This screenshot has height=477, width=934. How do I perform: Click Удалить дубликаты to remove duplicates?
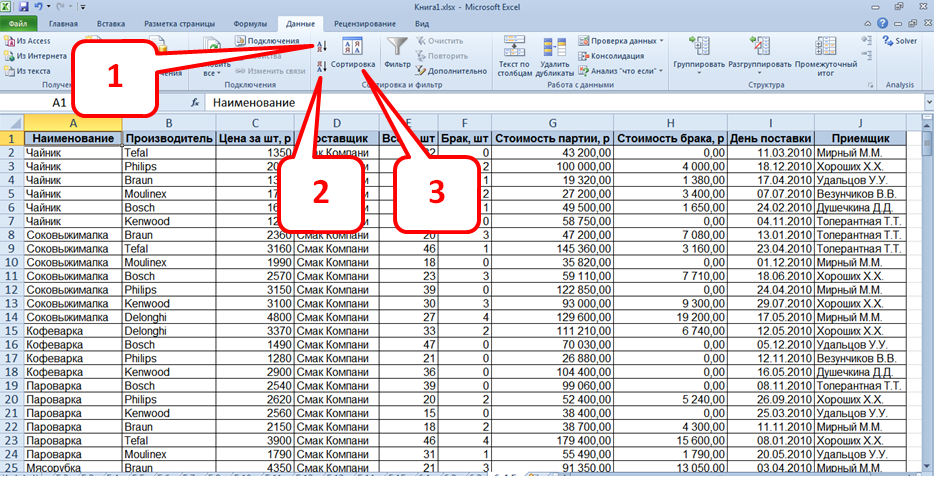click(x=554, y=56)
